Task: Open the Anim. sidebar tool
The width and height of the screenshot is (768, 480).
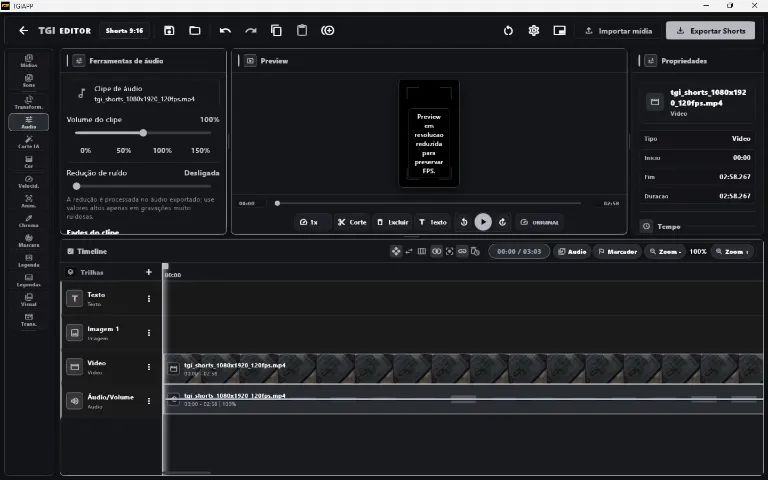Action: click(x=28, y=201)
